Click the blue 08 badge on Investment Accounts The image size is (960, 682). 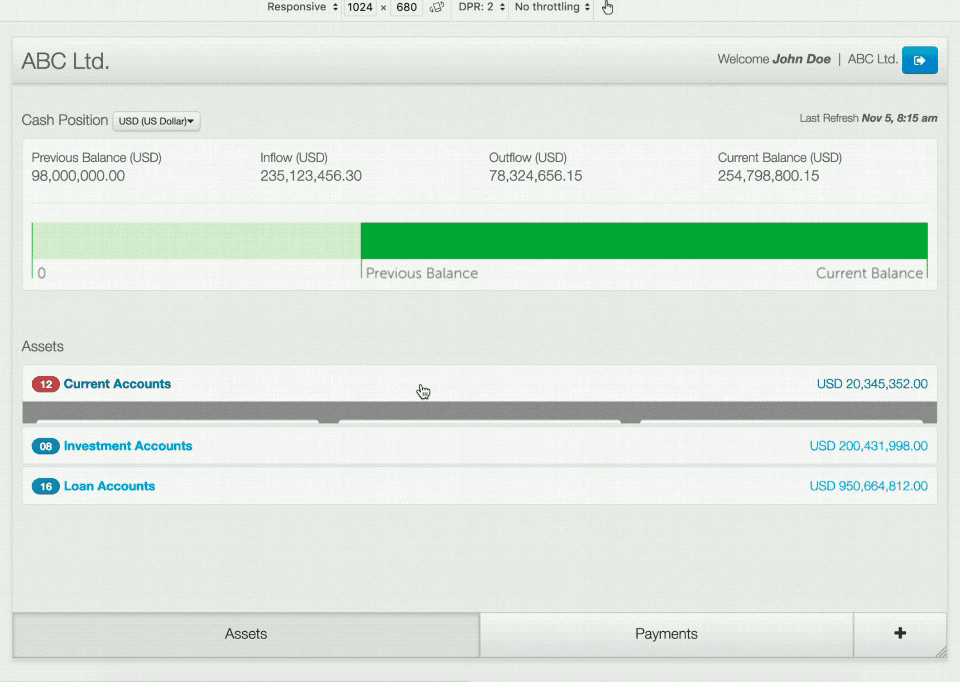point(46,446)
